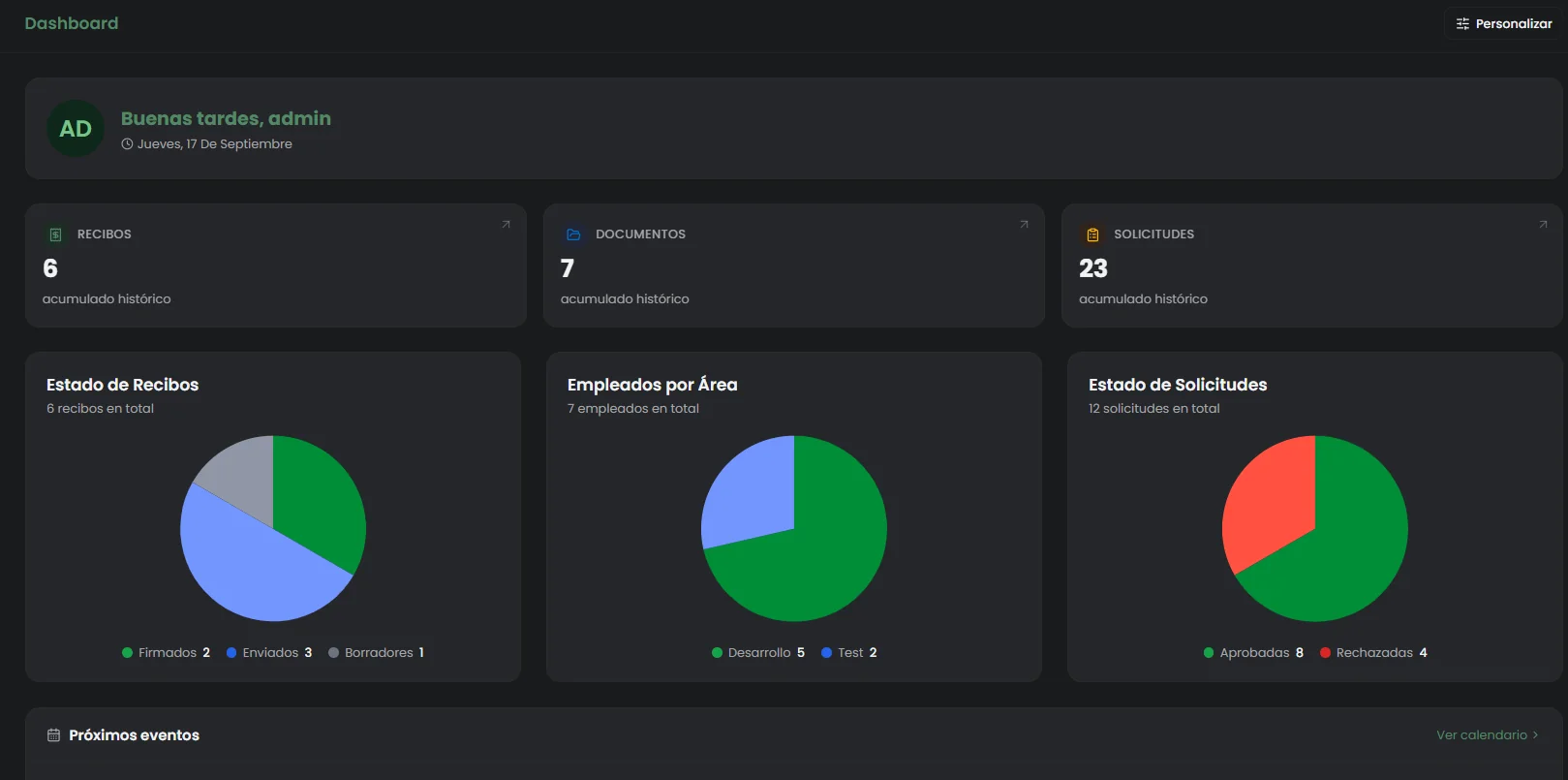Click the clock icon next to the date

[127, 144]
